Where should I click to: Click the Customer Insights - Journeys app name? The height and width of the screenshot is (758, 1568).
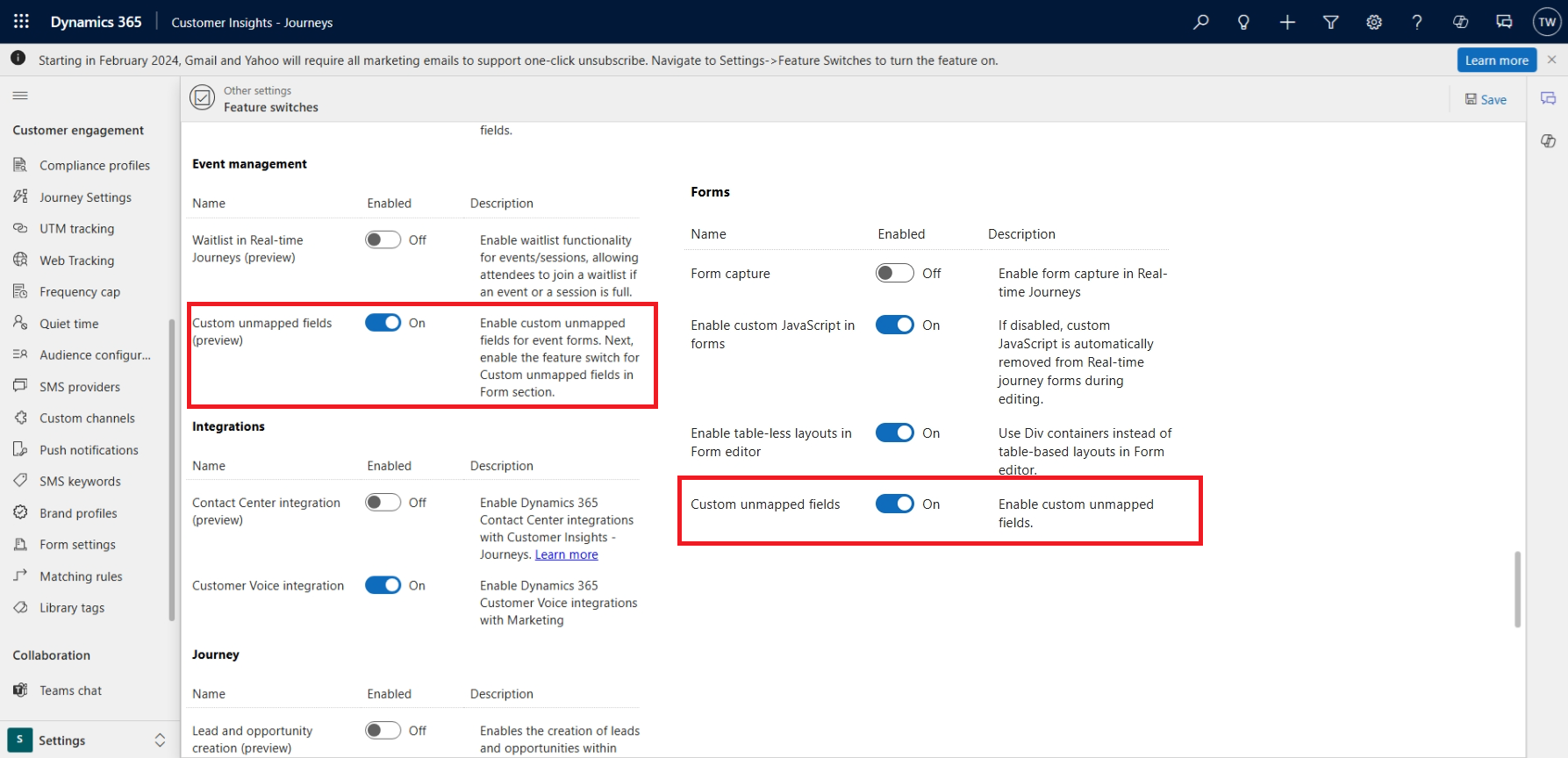click(x=252, y=23)
